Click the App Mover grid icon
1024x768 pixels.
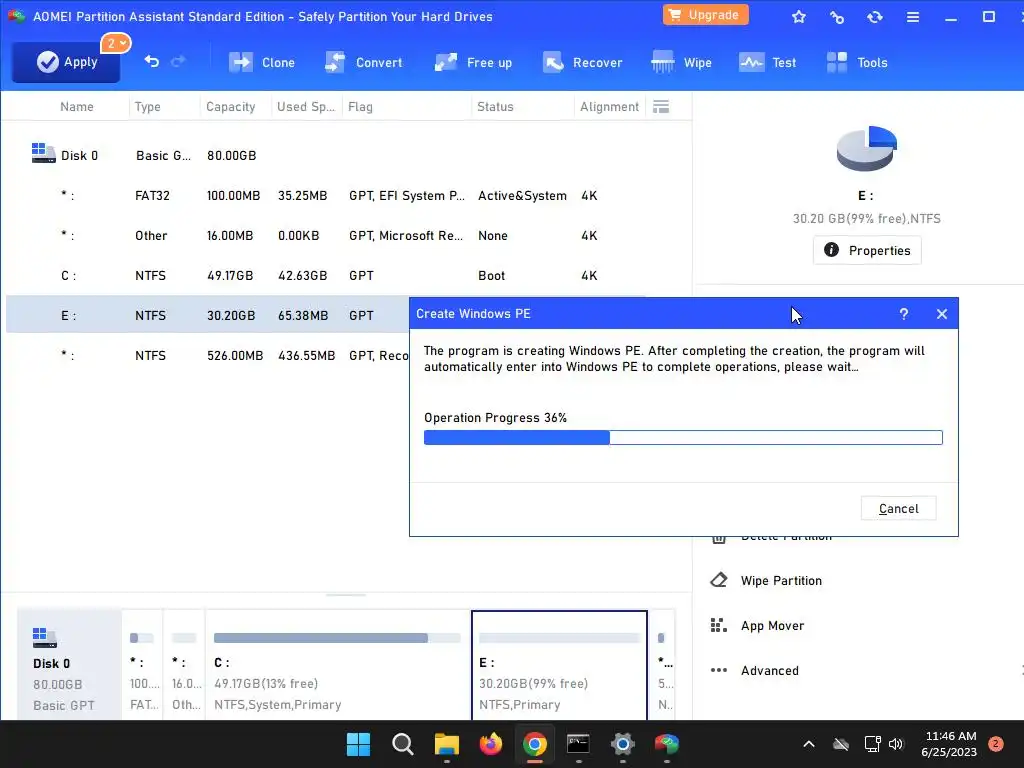click(718, 625)
